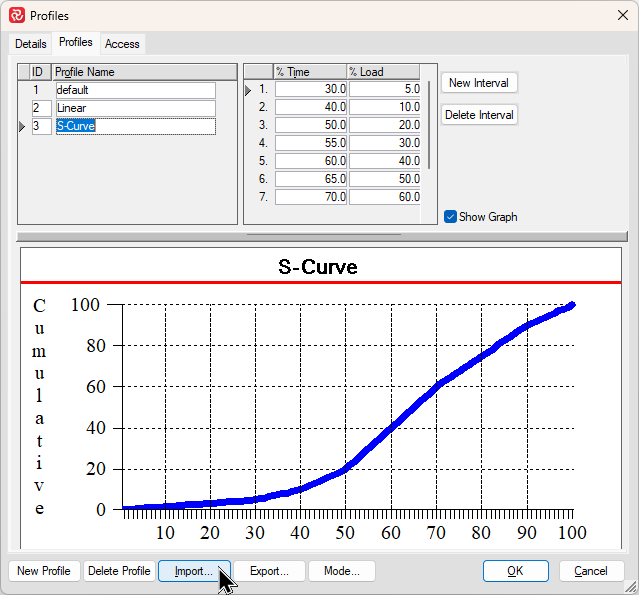Image resolution: width=639 pixels, height=595 pixels.
Task: Select the default profile name field
Action: coord(135,90)
